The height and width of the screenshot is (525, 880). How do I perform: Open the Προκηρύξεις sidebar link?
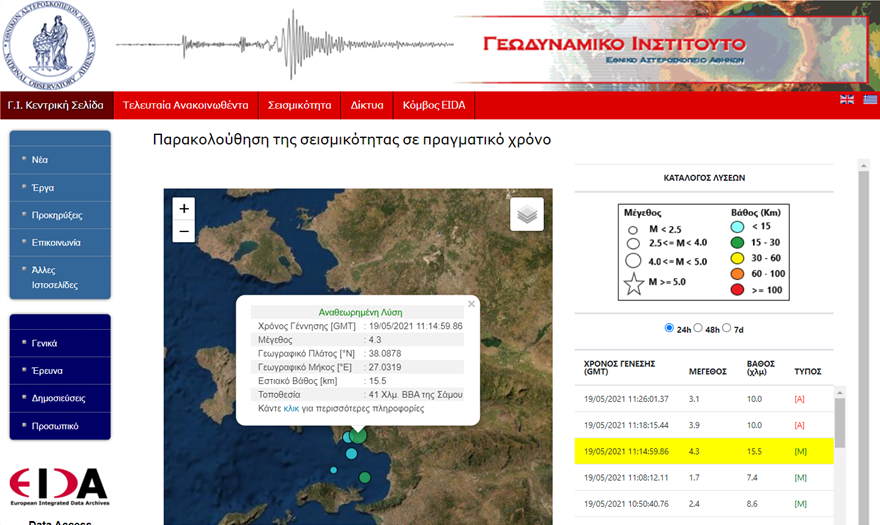tap(57, 215)
